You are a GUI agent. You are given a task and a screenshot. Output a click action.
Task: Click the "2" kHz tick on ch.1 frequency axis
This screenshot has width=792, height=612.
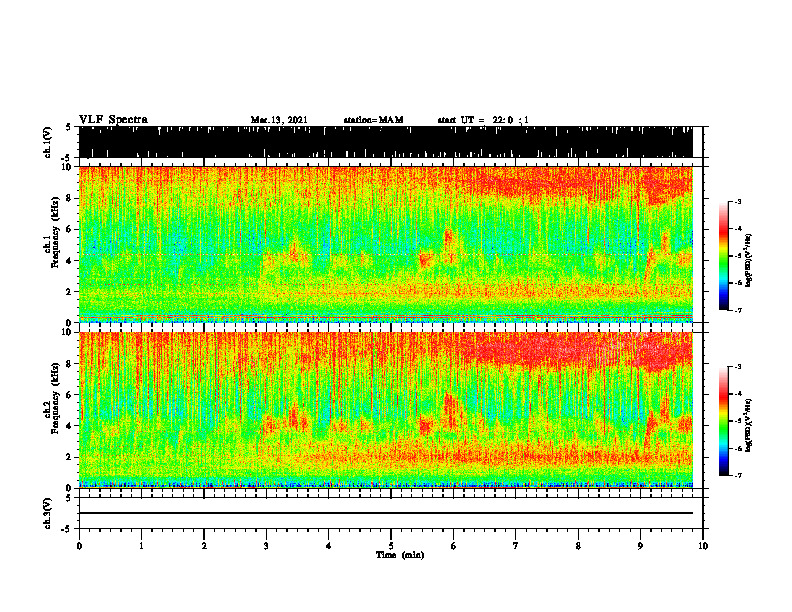click(x=70, y=291)
